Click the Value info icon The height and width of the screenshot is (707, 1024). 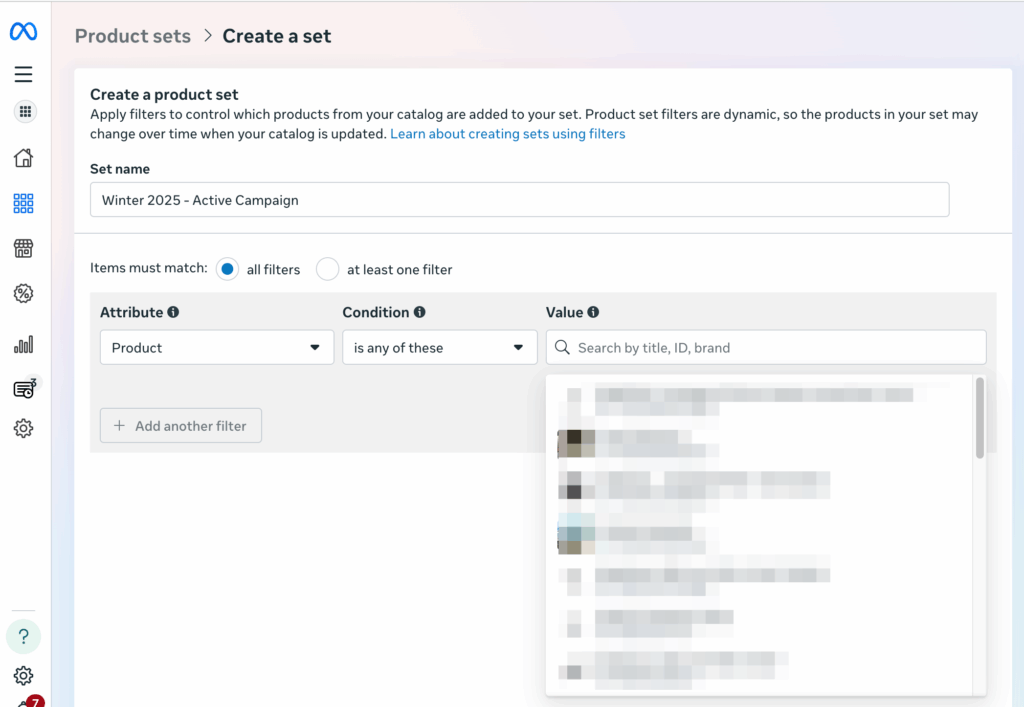click(593, 312)
